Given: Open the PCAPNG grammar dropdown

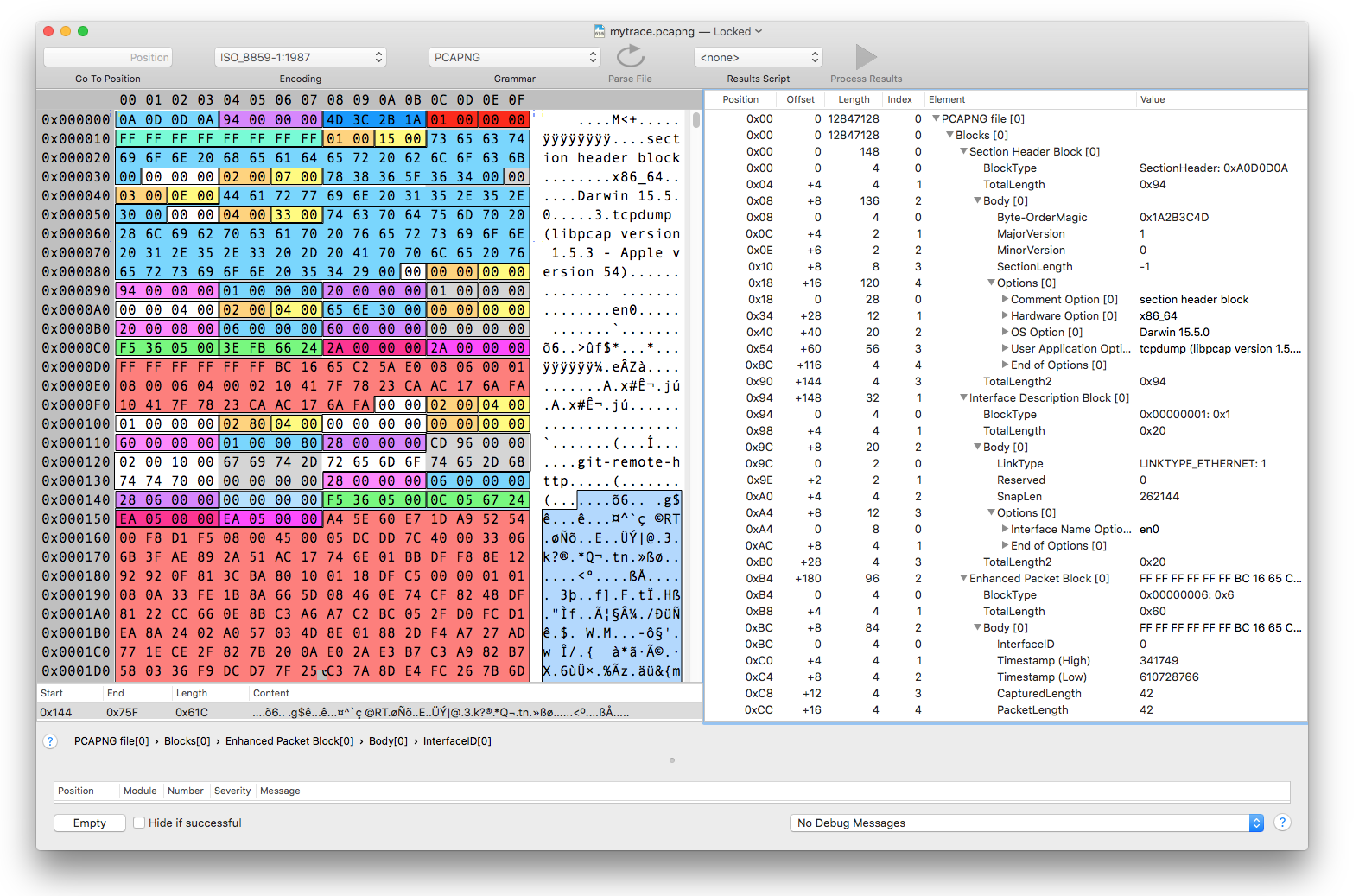Looking at the screenshot, I should [x=514, y=57].
